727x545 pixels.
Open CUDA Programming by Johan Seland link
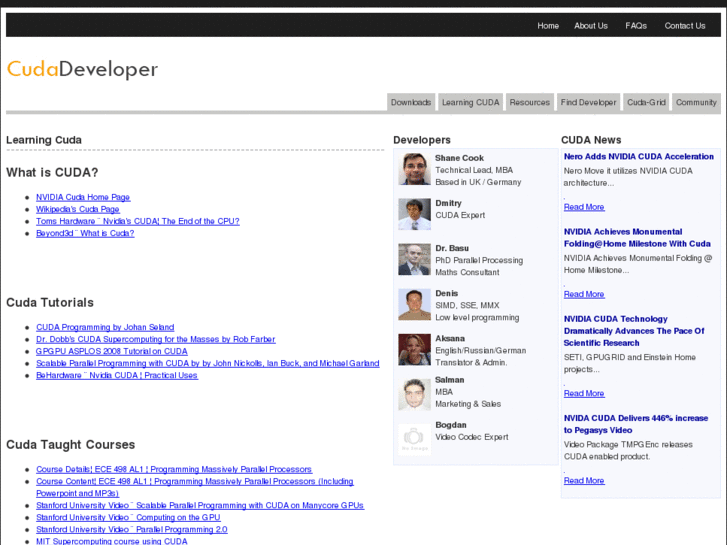pos(105,327)
